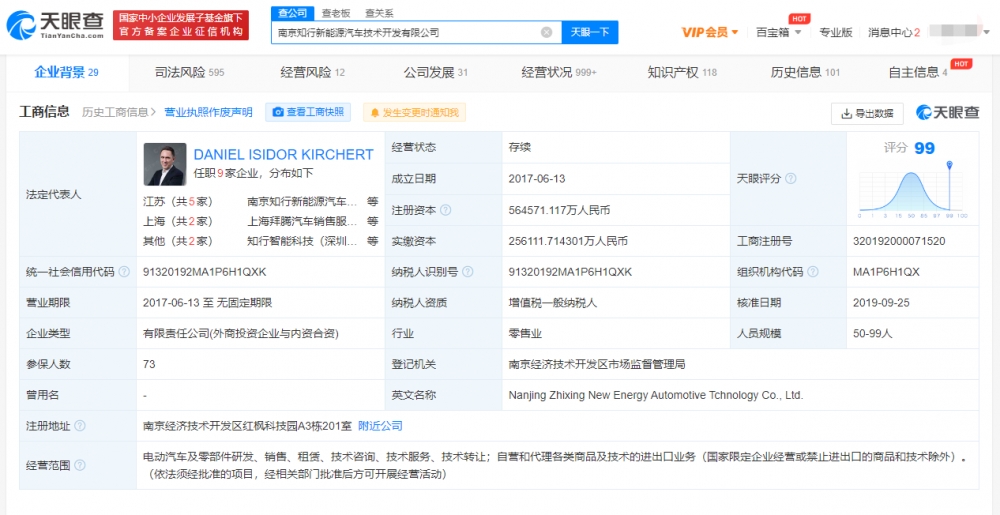Click the help icon next to 注册资本
1000x515 pixels.
[x=446, y=210]
